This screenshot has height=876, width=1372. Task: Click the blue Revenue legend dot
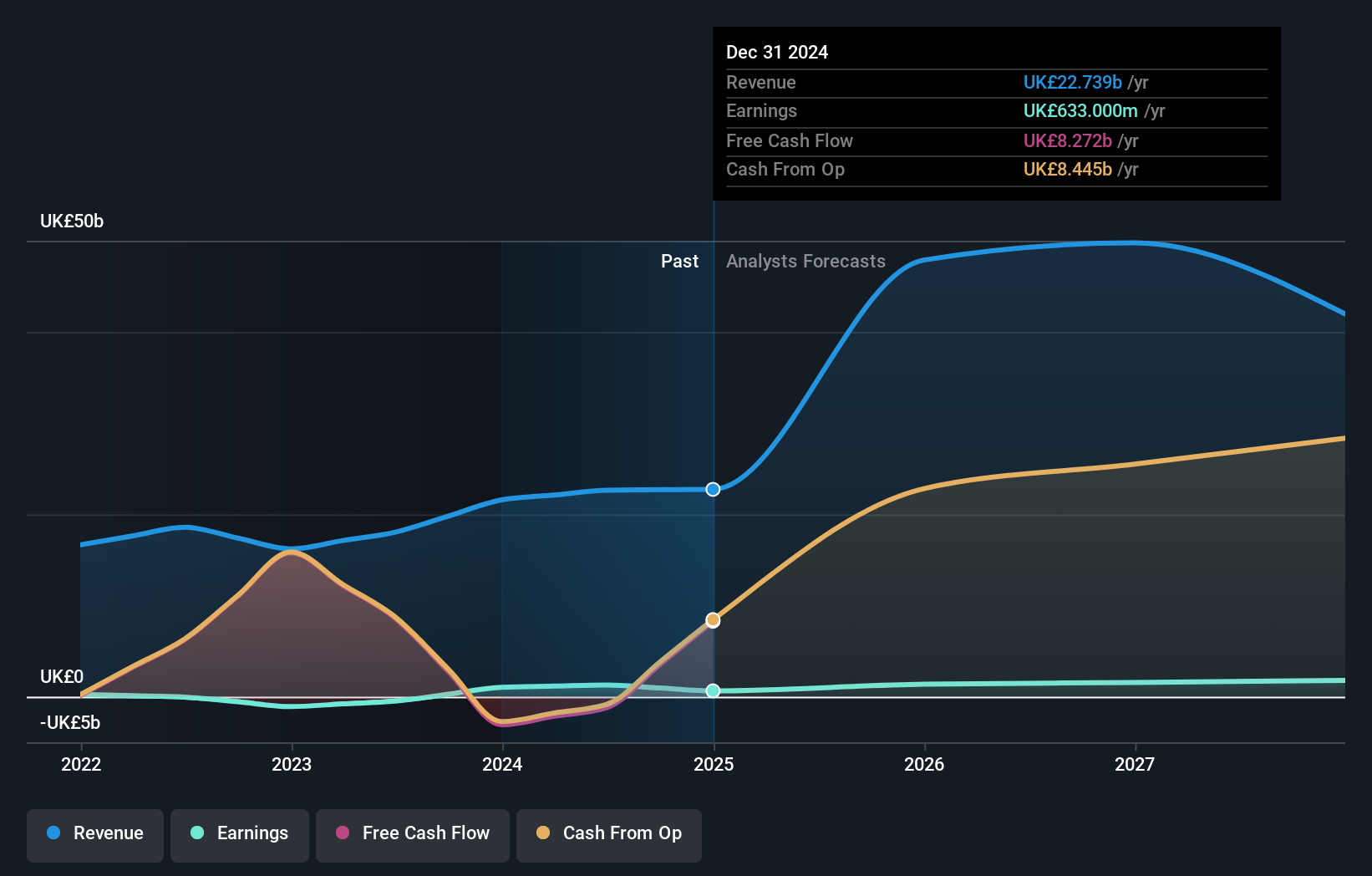(52, 833)
